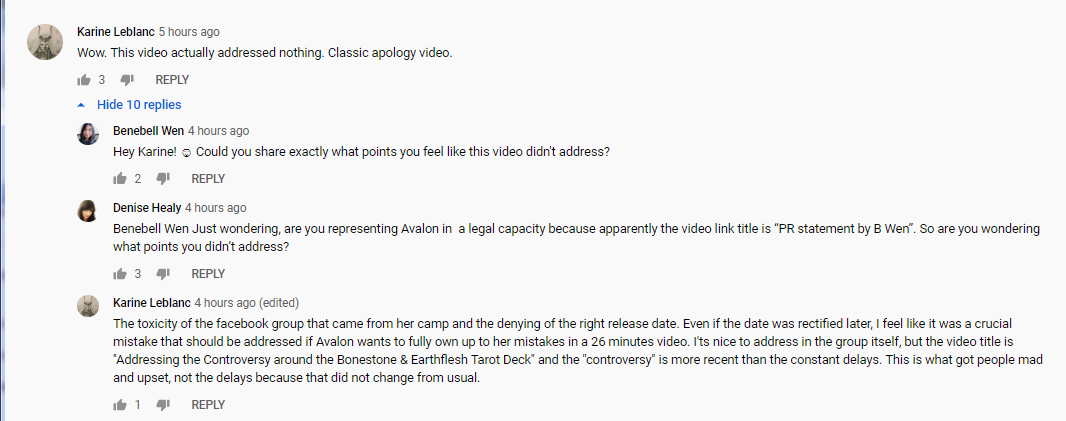Reply to Karine Leblanc's edited comment

(208, 405)
